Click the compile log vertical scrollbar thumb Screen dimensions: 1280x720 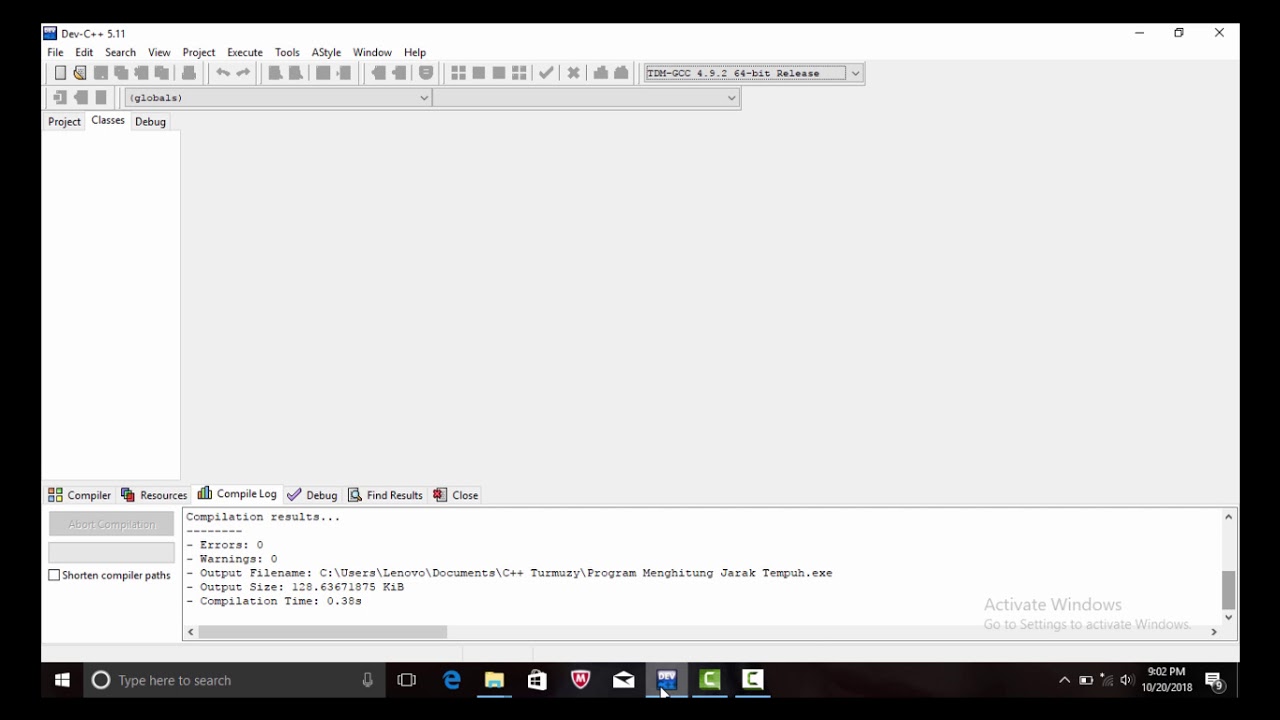[x=1229, y=590]
